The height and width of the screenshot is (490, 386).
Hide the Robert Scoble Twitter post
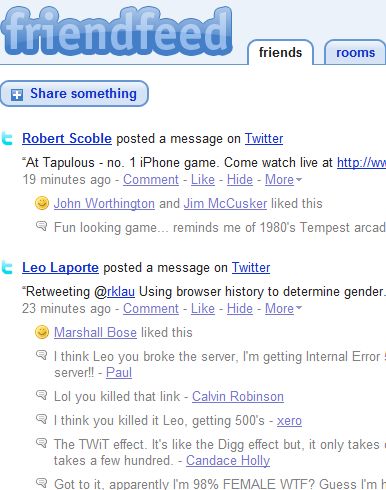(240, 180)
